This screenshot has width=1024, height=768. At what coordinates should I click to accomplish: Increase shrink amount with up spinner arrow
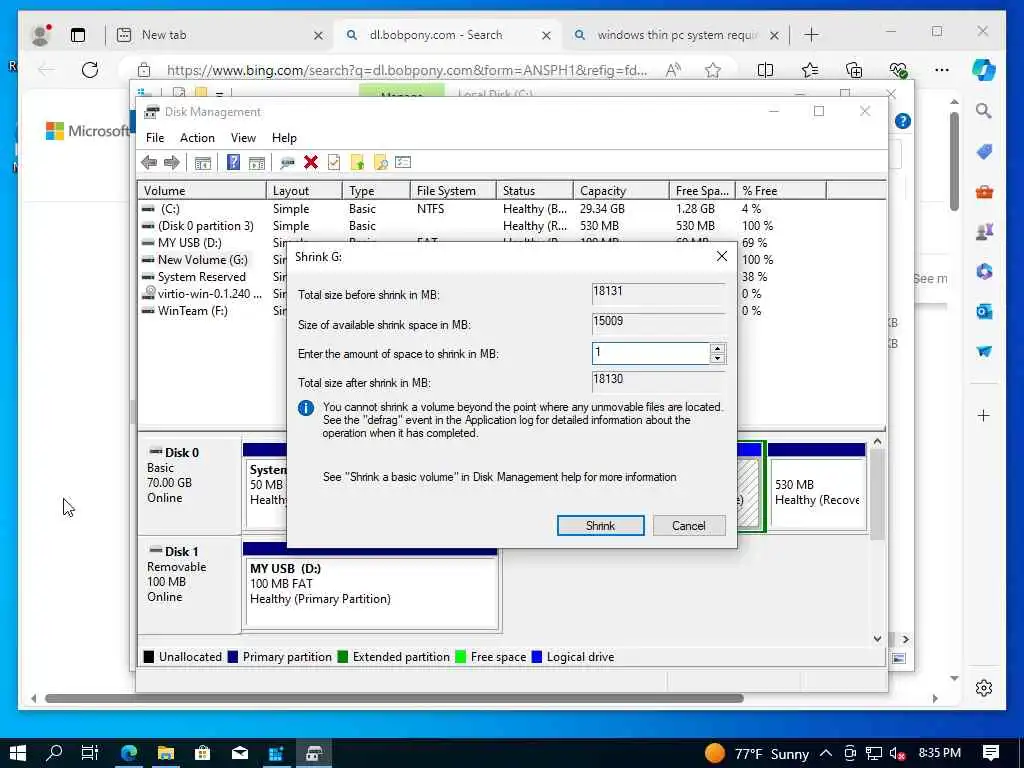[x=717, y=348]
